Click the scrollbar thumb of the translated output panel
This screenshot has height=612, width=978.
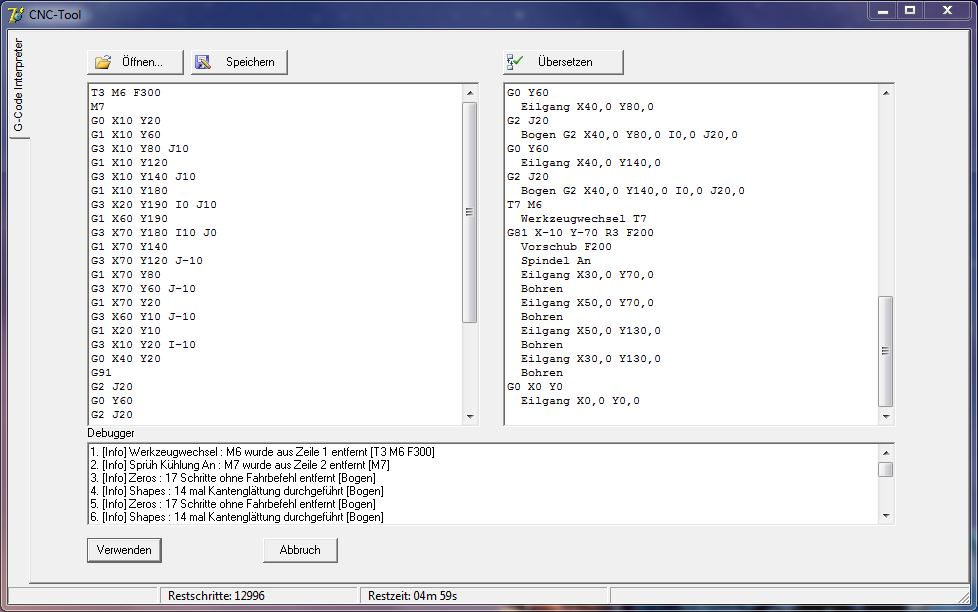tap(885, 350)
